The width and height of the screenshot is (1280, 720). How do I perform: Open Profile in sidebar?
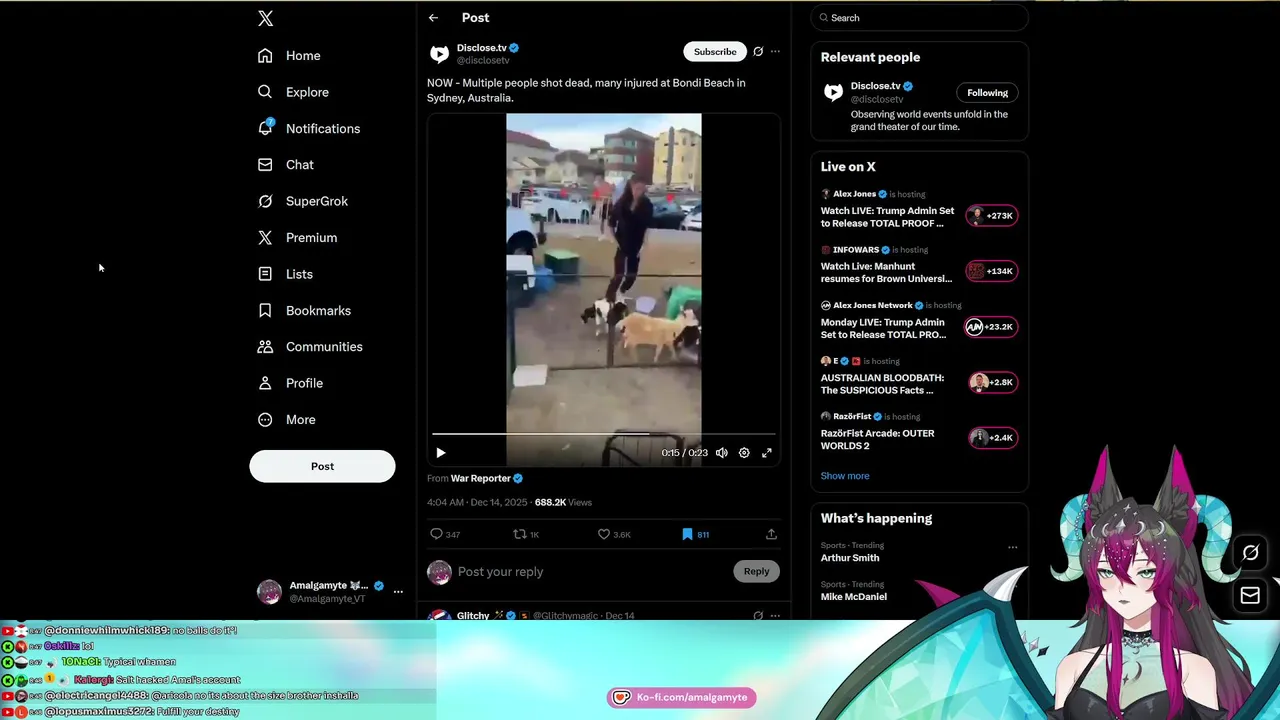[x=290, y=383]
